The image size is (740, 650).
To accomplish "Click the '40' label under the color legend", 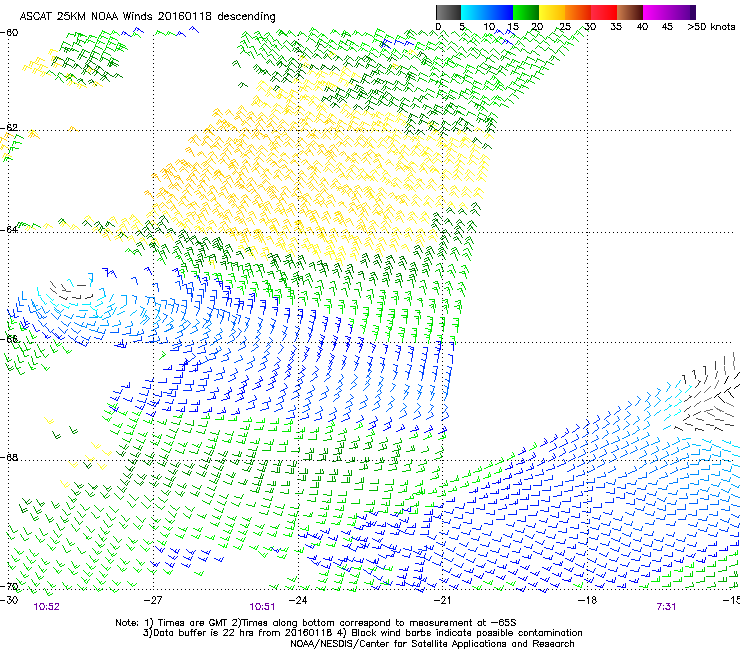I will click(642, 27).
